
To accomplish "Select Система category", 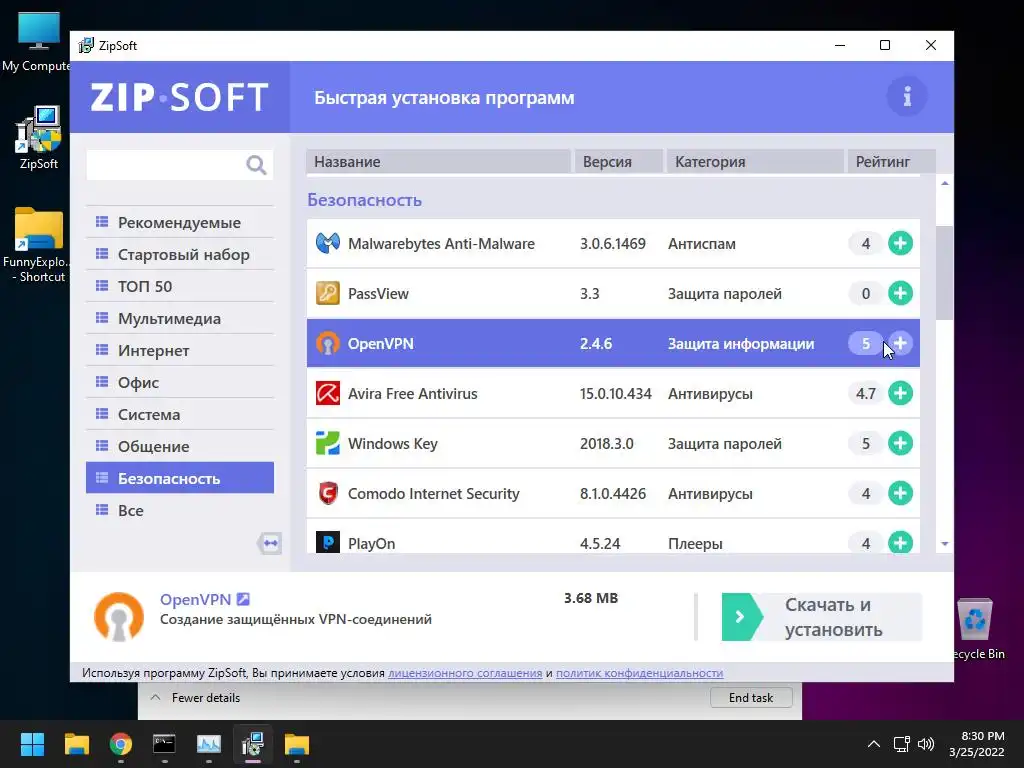I will click(180, 414).
